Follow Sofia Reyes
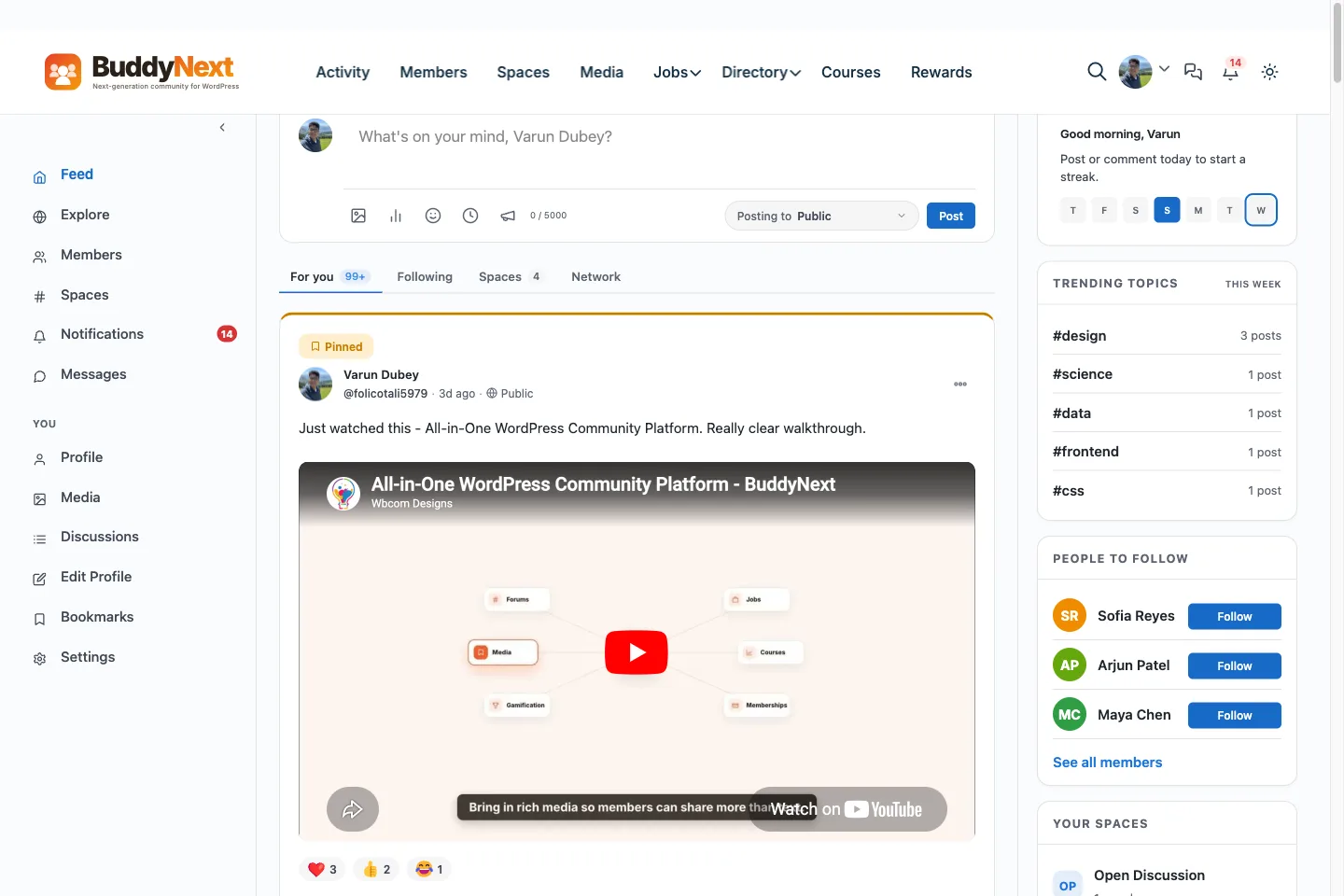The width and height of the screenshot is (1344, 896). coord(1234,616)
